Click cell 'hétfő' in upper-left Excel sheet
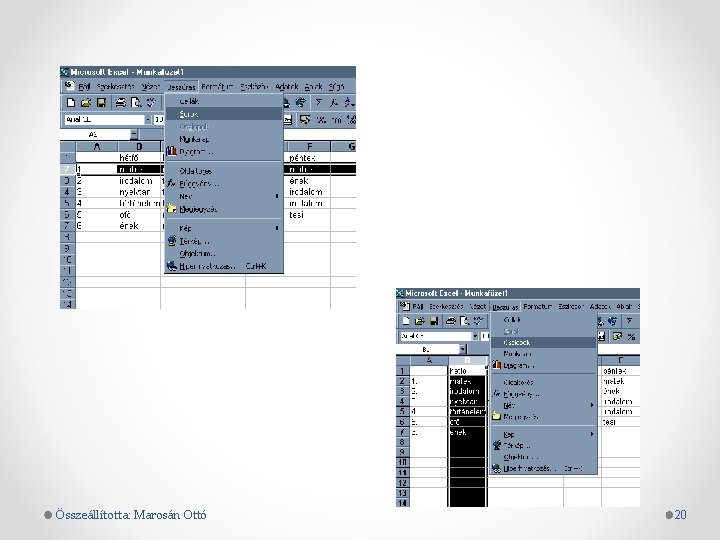 pyautogui.click(x=139, y=158)
